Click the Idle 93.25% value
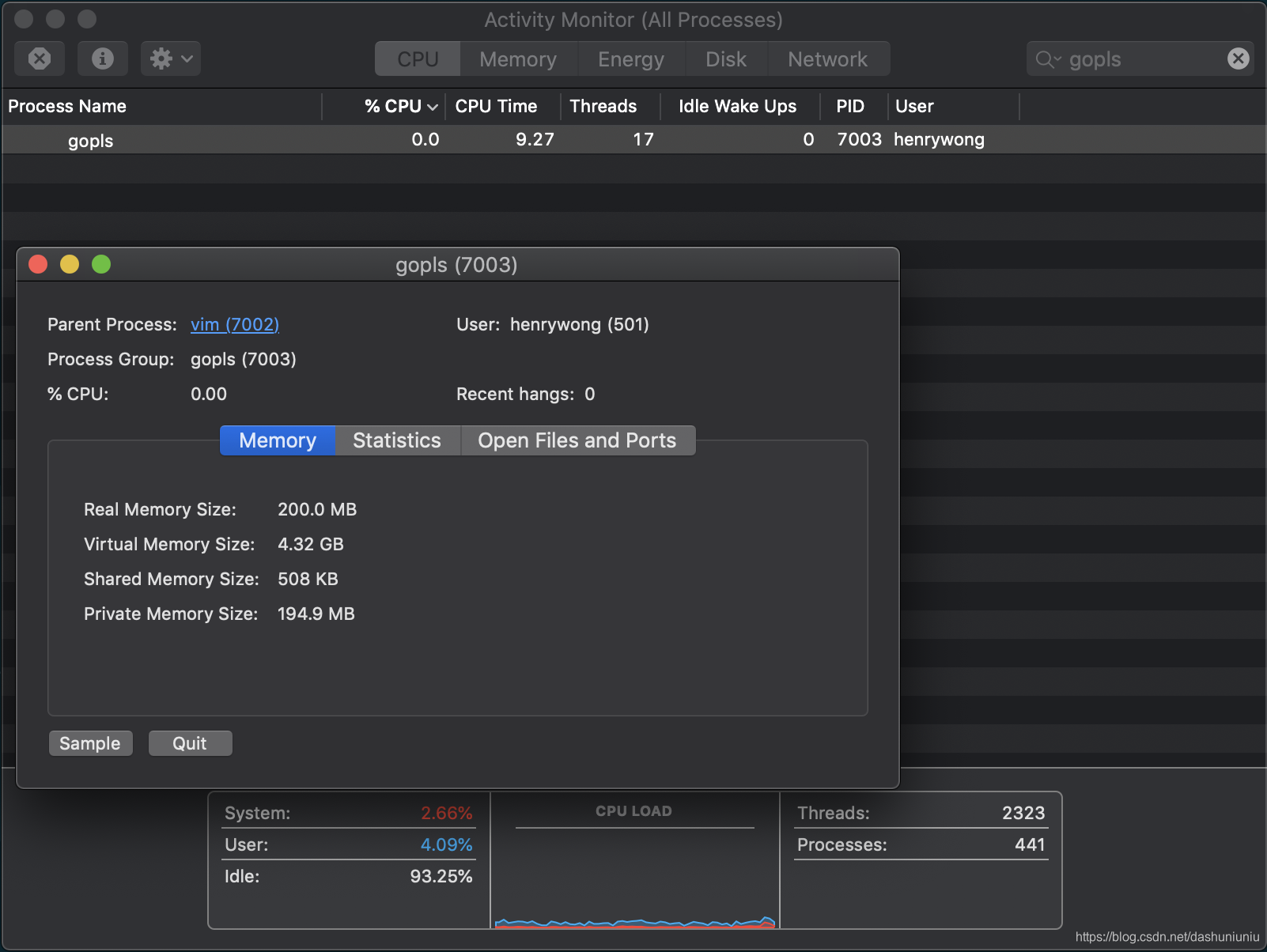 coord(441,876)
